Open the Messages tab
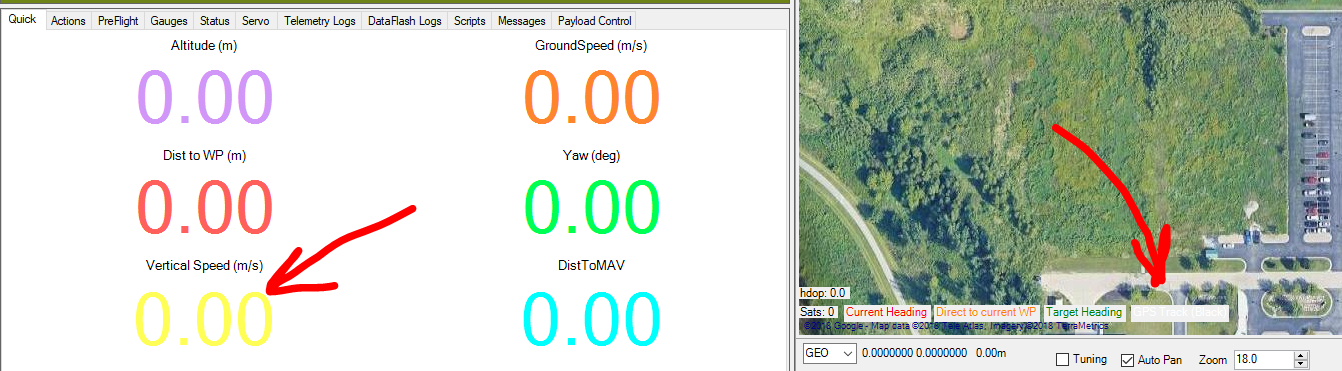The image size is (1342, 371). (x=521, y=20)
